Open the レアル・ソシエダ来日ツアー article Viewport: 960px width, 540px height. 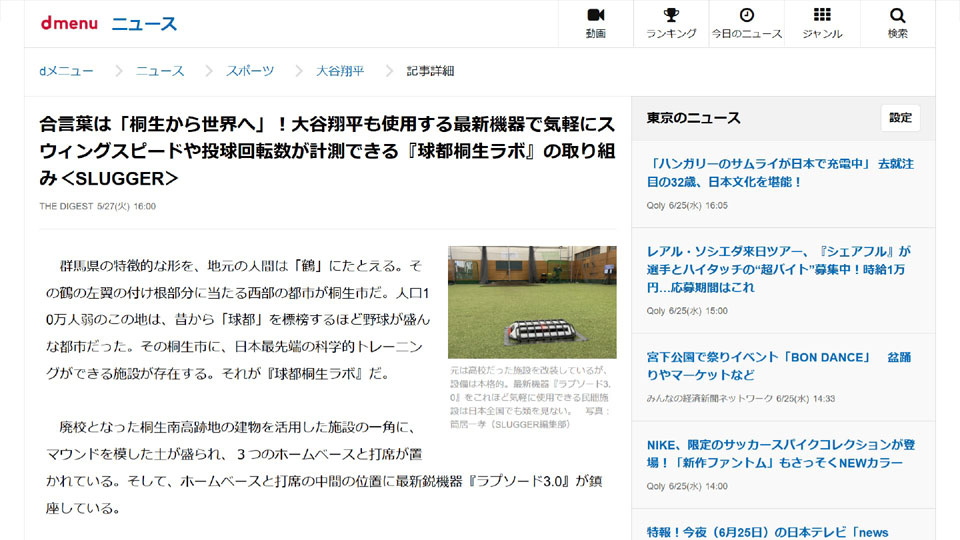coord(779,269)
